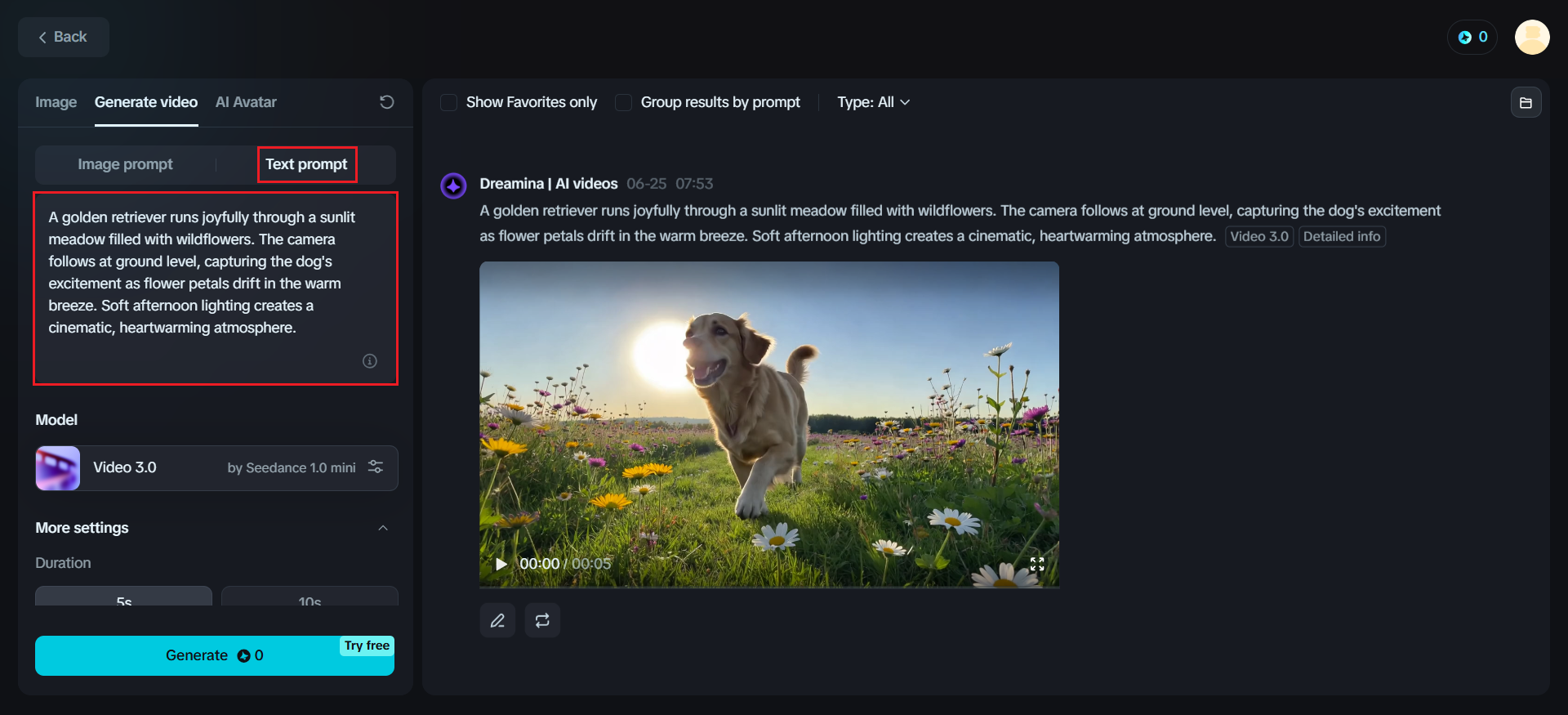Viewport: 1568px width, 715px height.
Task: Click the edit pencil icon below the video
Action: point(497,621)
